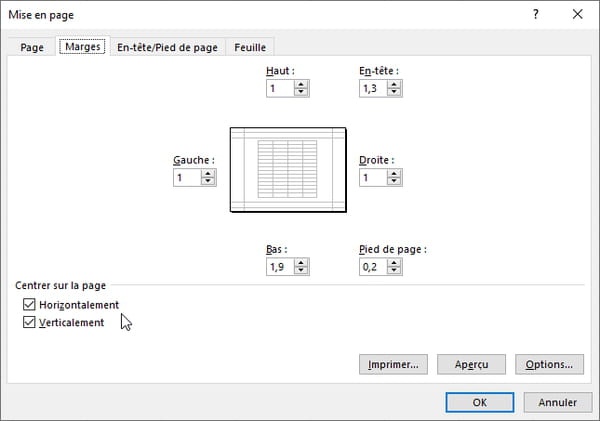This screenshot has width=600, height=421.
Task: Click the Pied de page input field
Action: coord(373,267)
